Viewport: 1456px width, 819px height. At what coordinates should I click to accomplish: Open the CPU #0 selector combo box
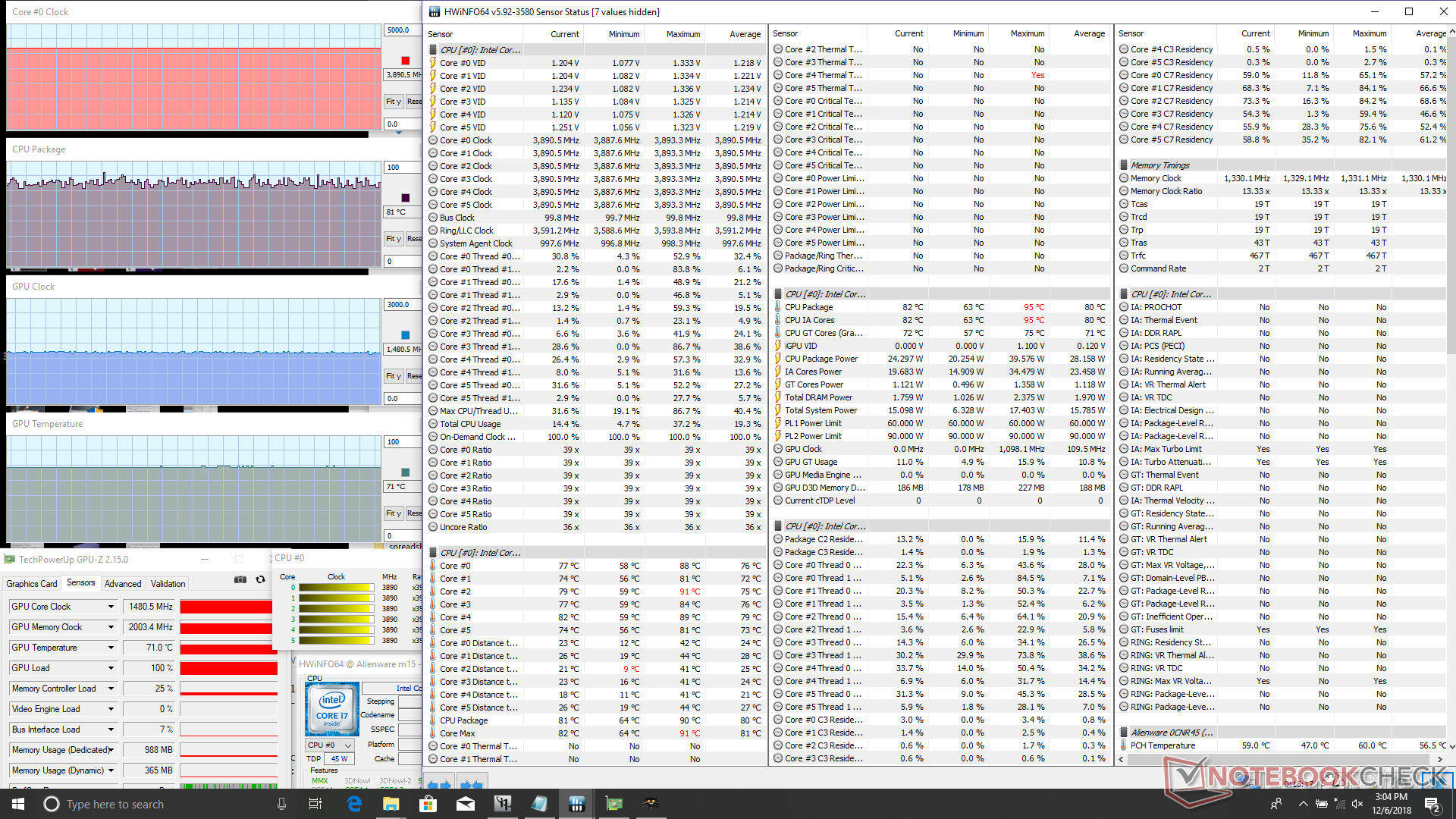(330, 745)
